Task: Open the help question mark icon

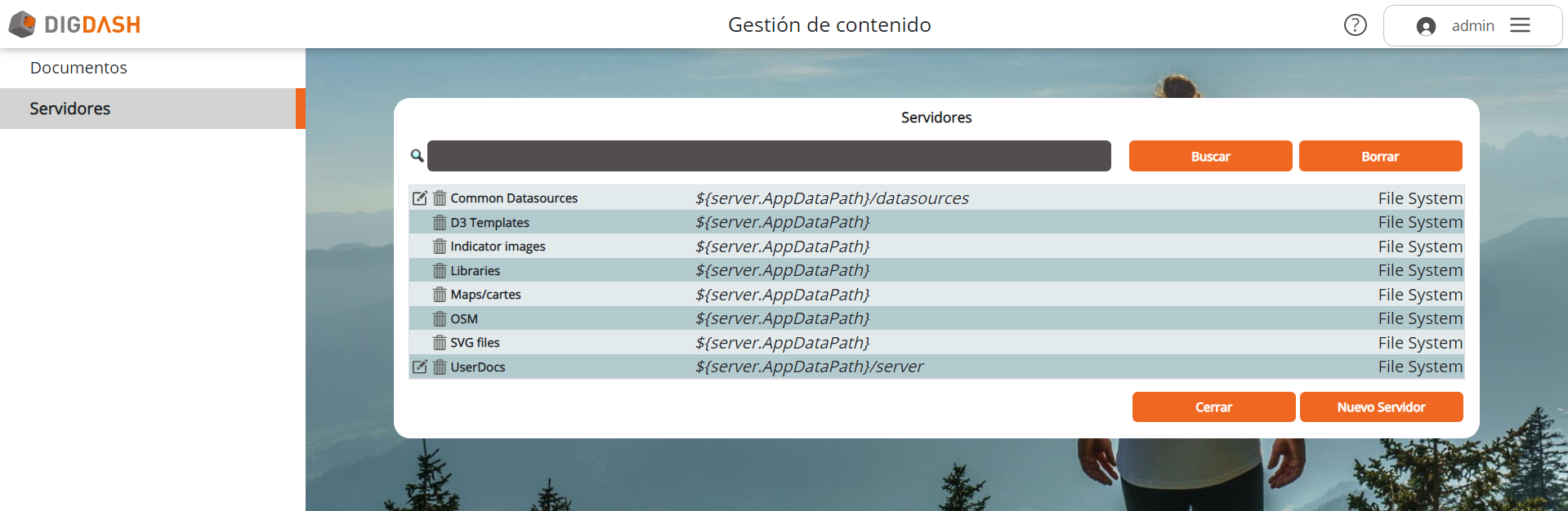Action: coord(1355,25)
